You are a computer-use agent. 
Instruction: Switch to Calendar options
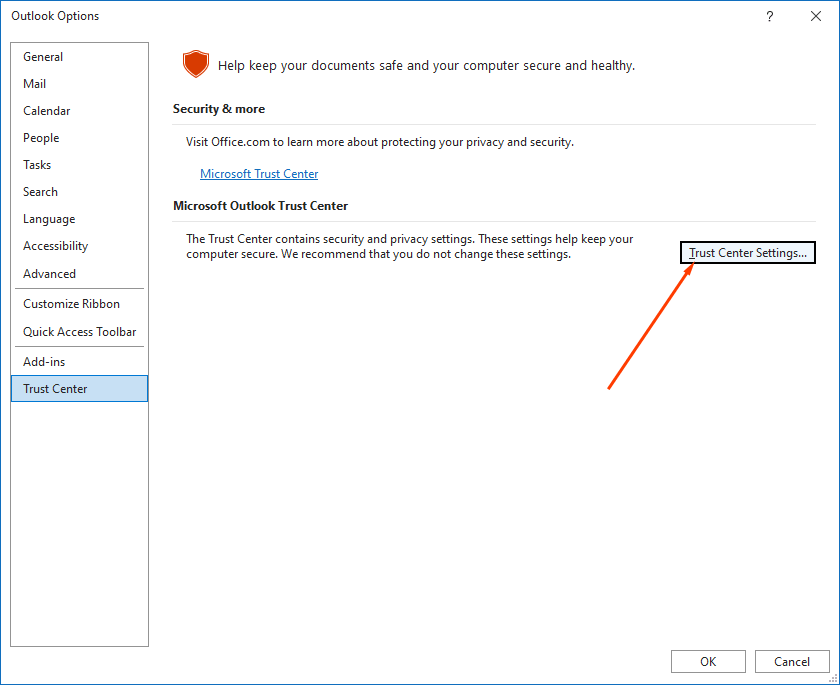point(47,110)
